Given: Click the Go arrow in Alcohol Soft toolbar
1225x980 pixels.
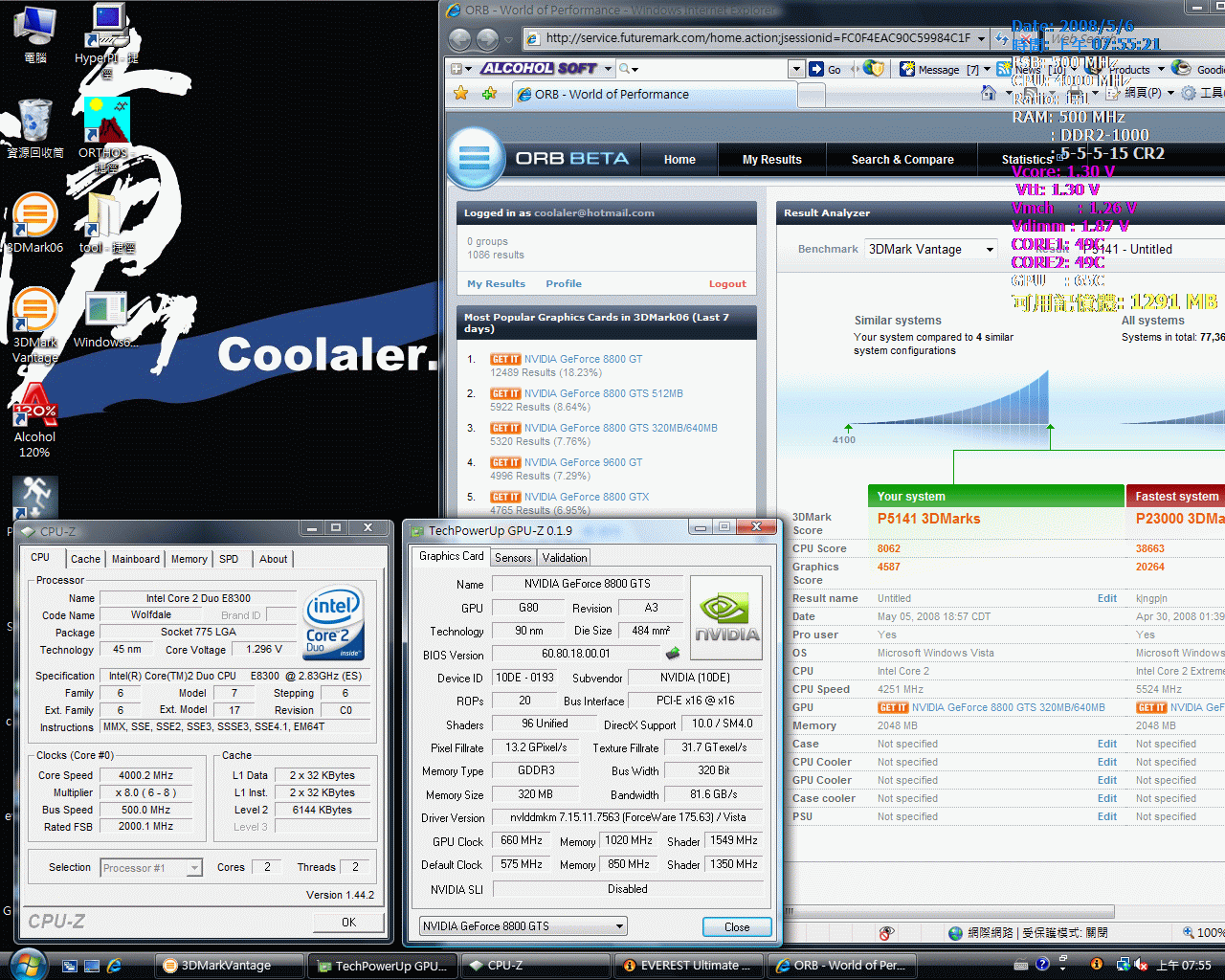Looking at the screenshot, I should coord(816,69).
